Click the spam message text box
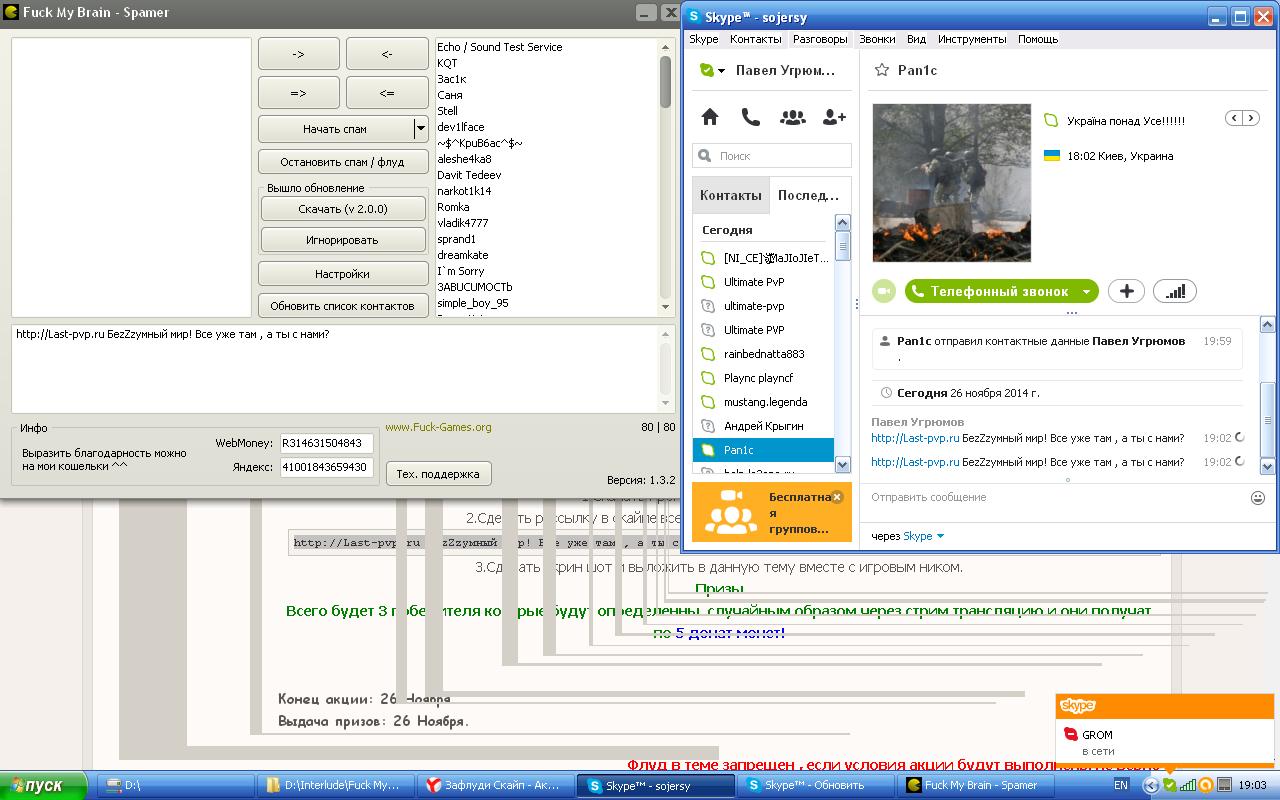Screen dimensions: 1280x800 (x=335, y=368)
